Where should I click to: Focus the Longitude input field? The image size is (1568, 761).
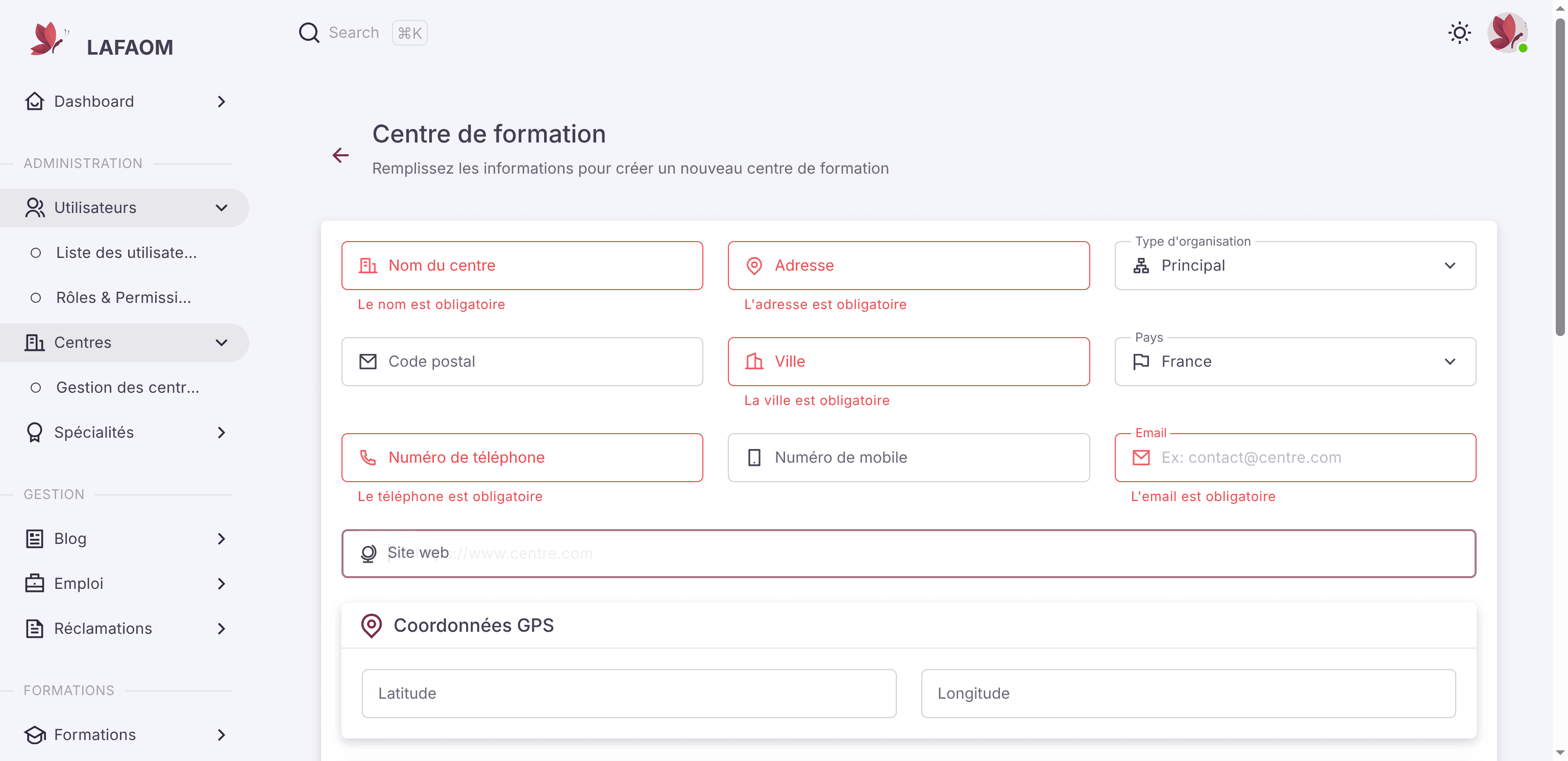(x=1188, y=694)
